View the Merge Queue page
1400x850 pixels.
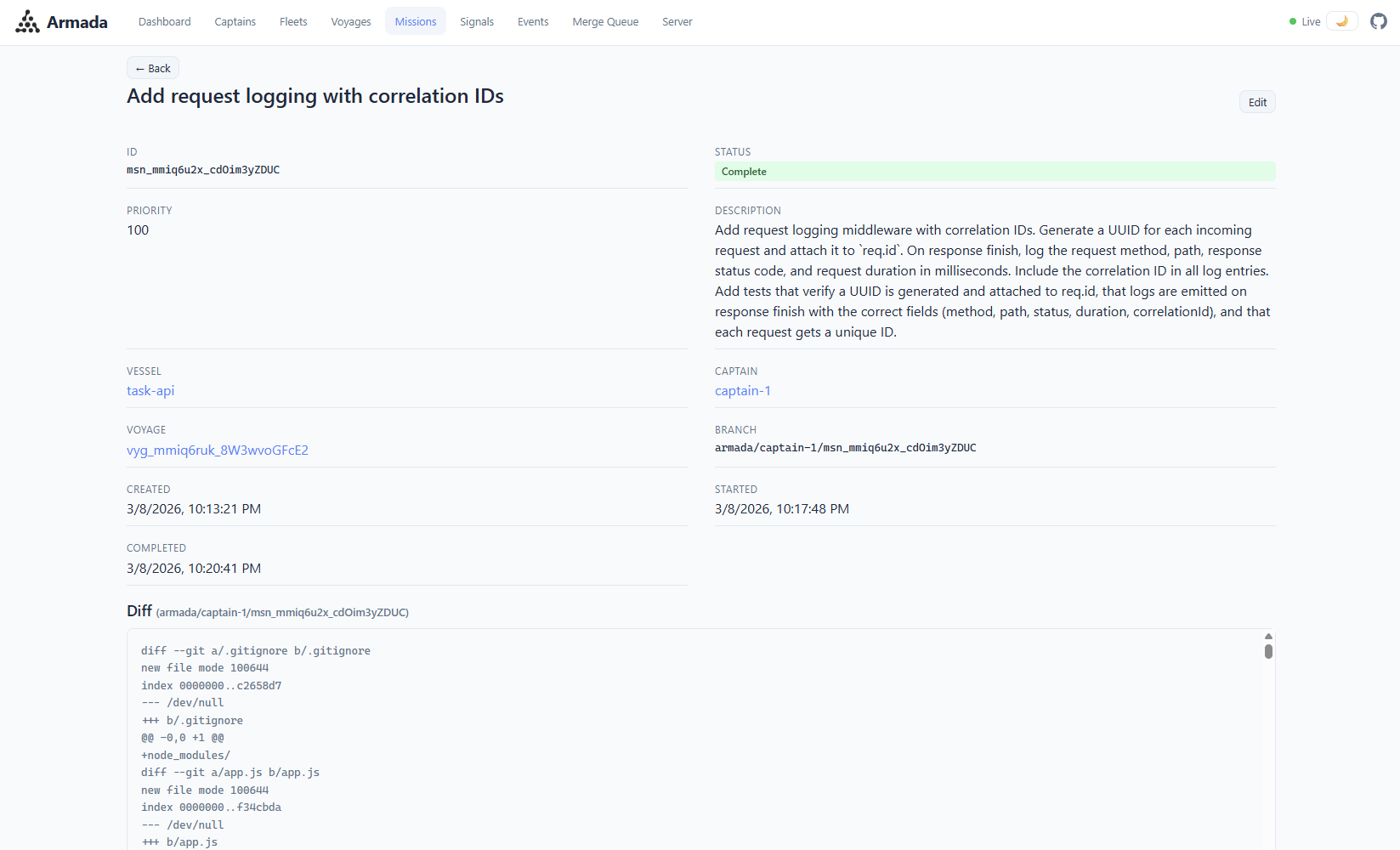coord(605,21)
